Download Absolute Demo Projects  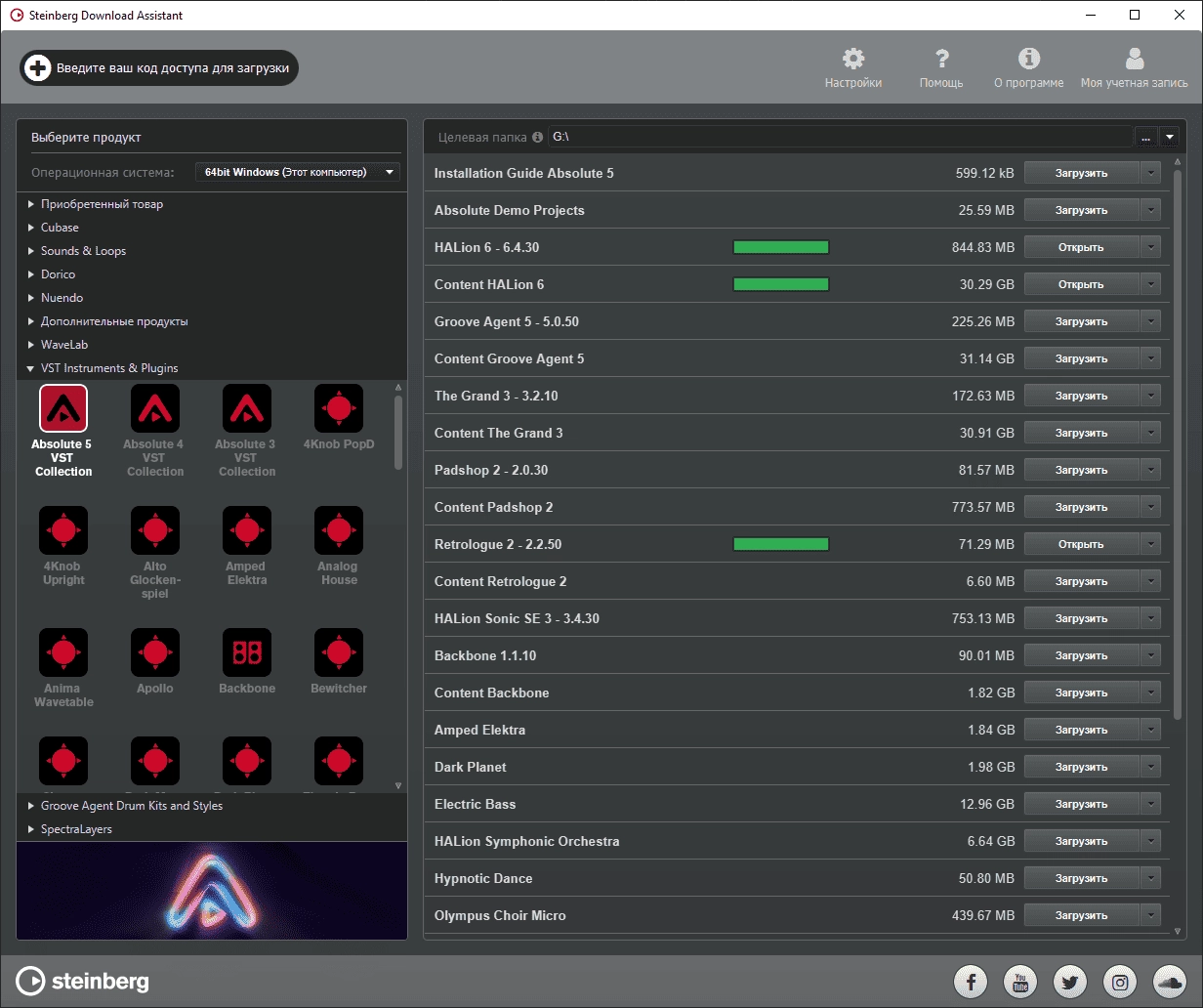tap(1081, 210)
